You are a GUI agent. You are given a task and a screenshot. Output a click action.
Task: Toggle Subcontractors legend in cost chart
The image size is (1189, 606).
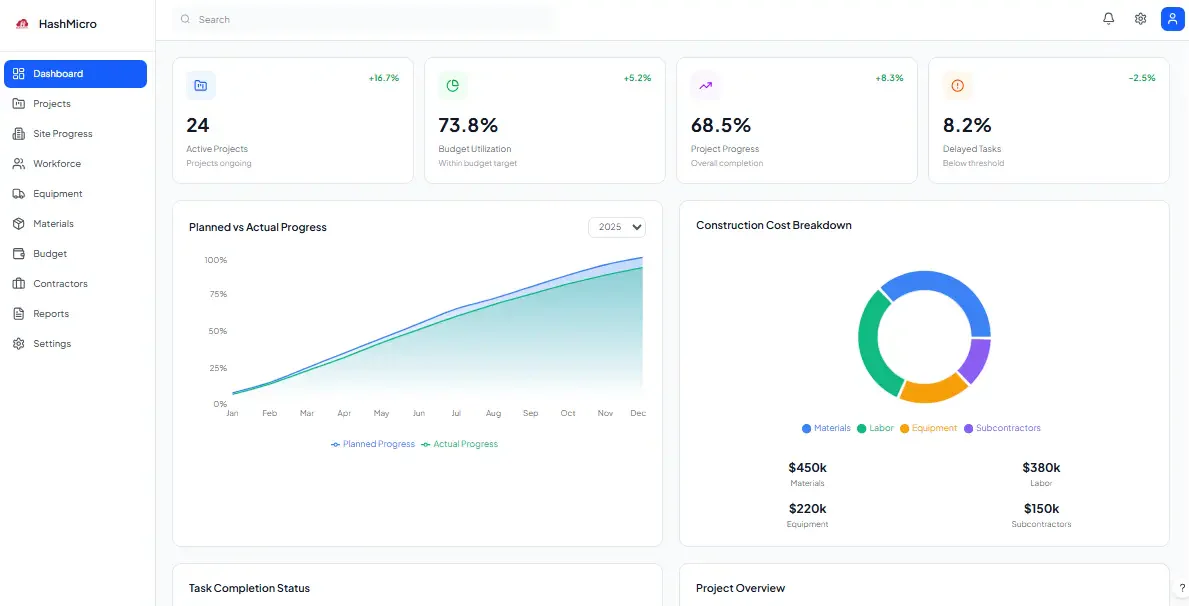[x=1002, y=429]
